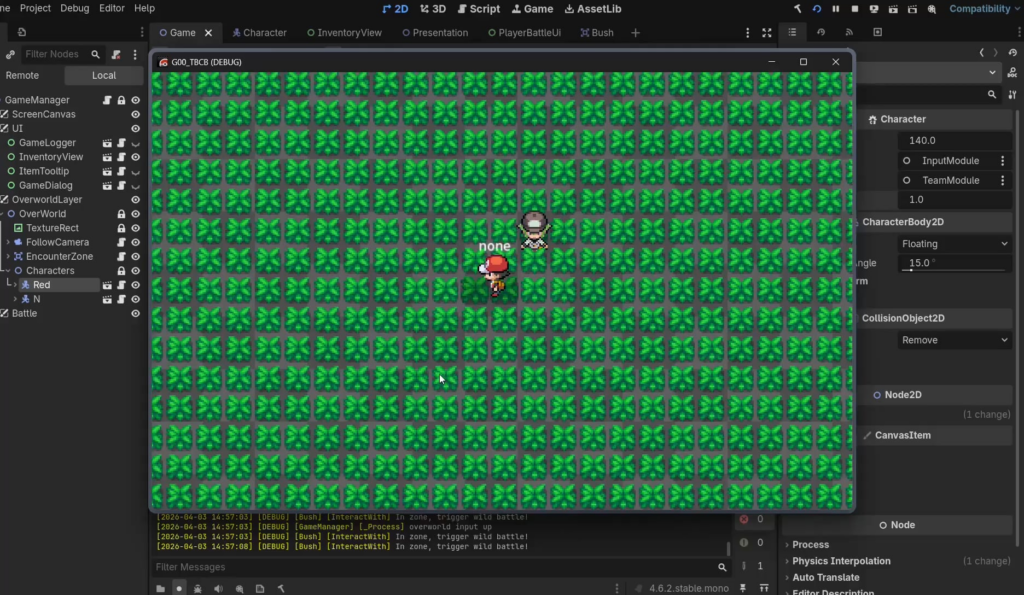Open the Project menu
Image resolution: width=1024 pixels, height=595 pixels.
(35, 8)
